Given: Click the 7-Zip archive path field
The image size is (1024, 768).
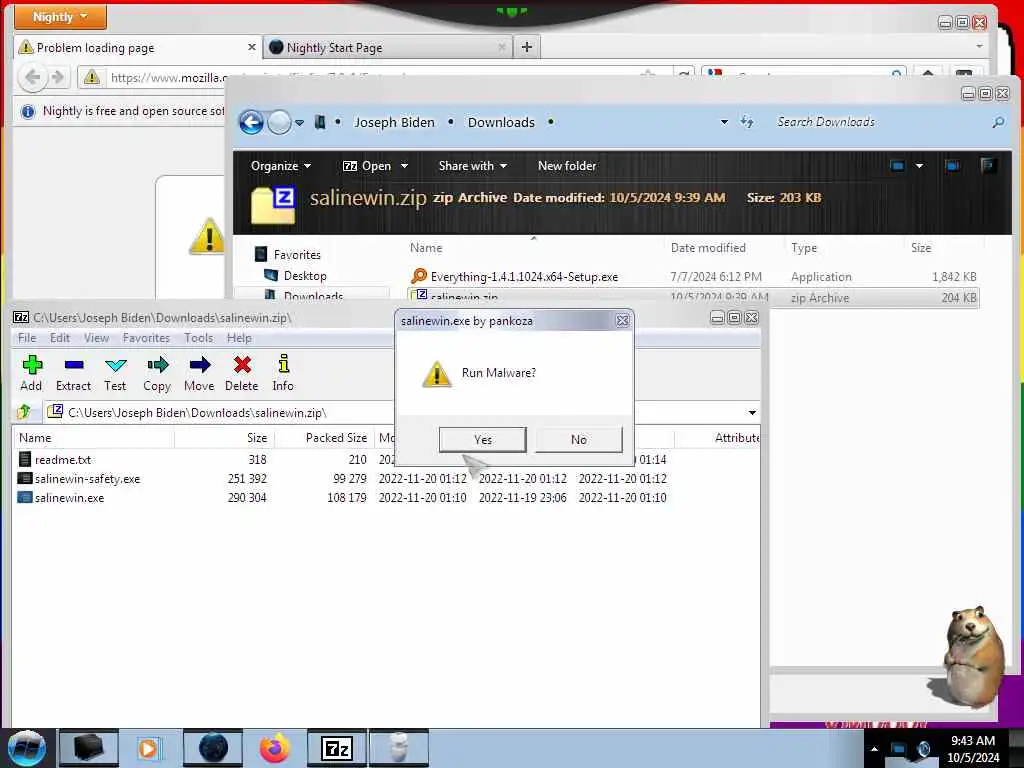Looking at the screenshot, I should (x=395, y=413).
